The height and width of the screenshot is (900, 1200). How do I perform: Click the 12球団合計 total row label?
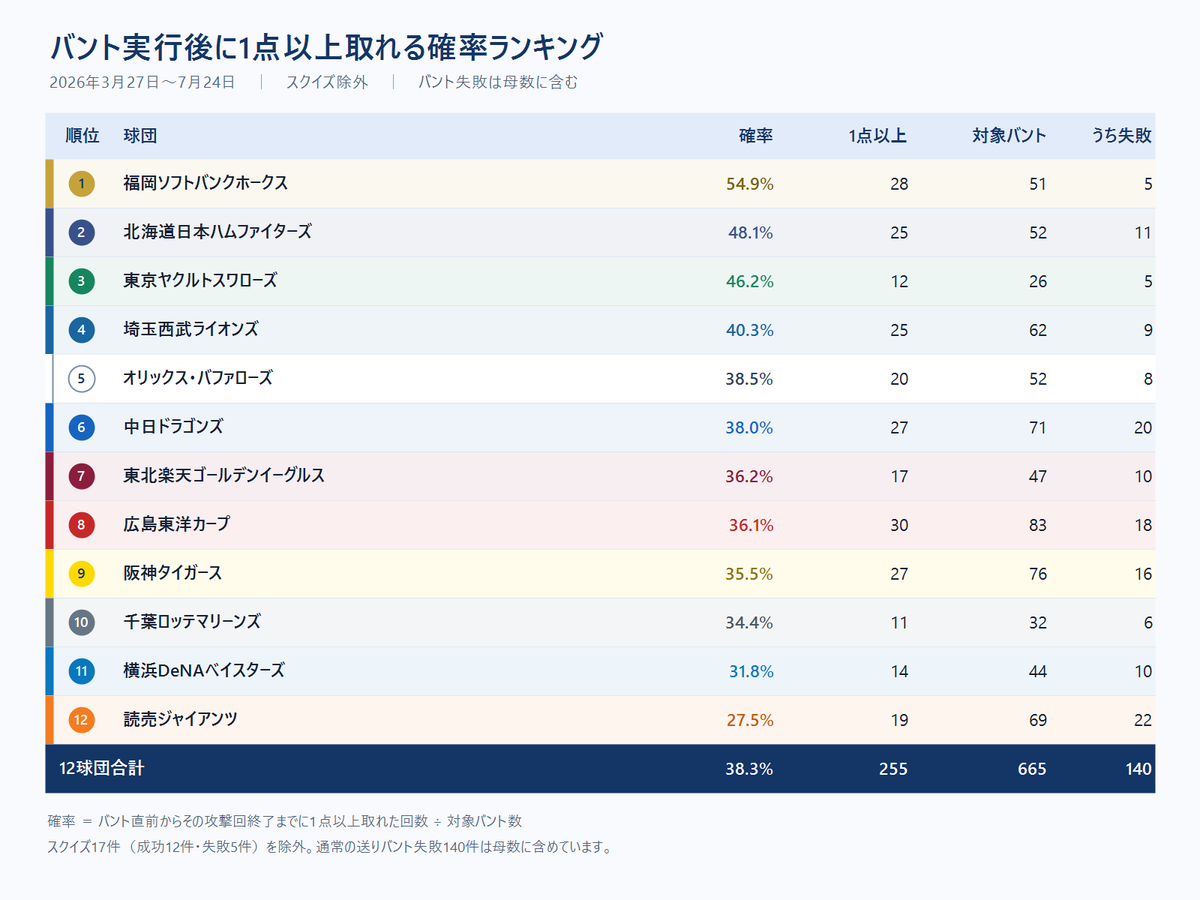102,768
